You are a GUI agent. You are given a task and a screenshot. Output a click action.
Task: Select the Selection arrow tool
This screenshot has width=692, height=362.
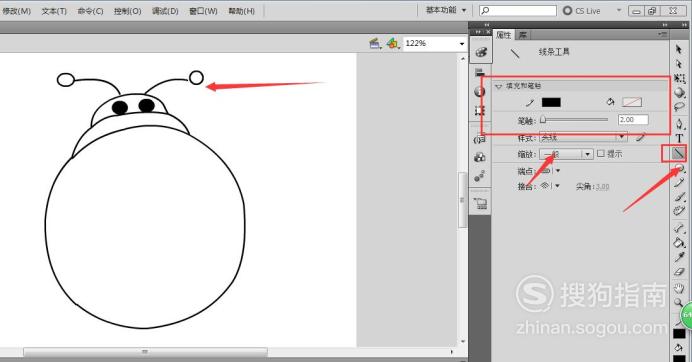click(679, 49)
